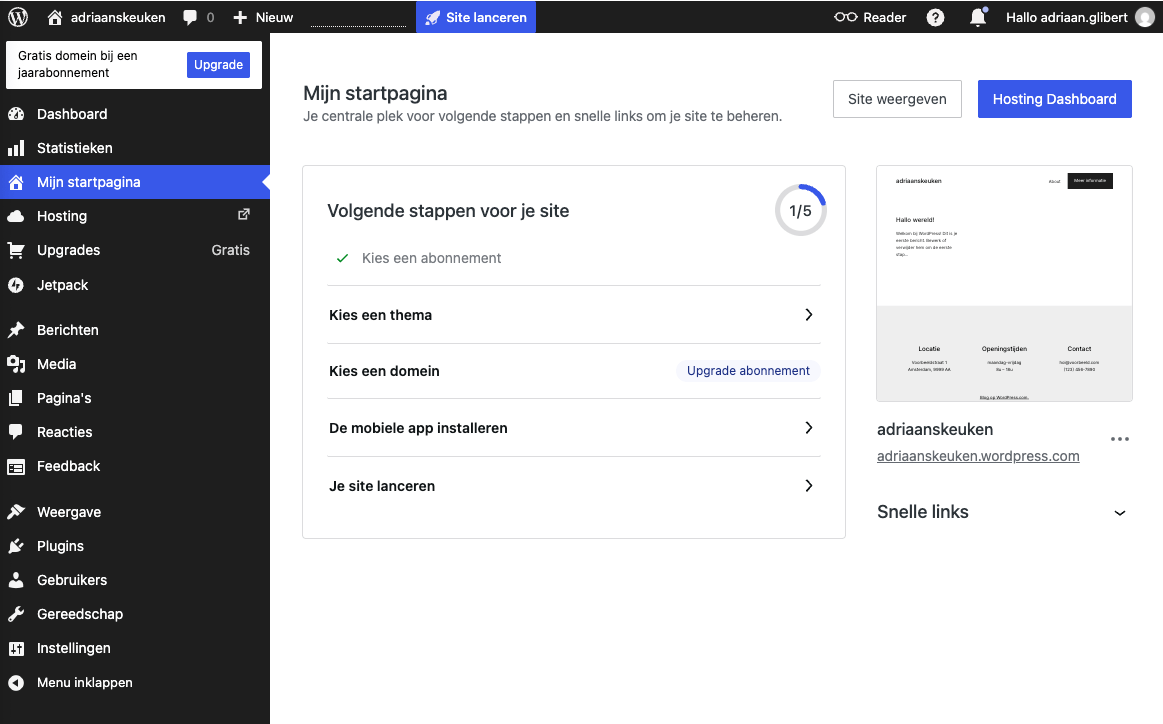Click the site preview thumbnail
The width and height of the screenshot is (1163, 724).
(x=1004, y=283)
